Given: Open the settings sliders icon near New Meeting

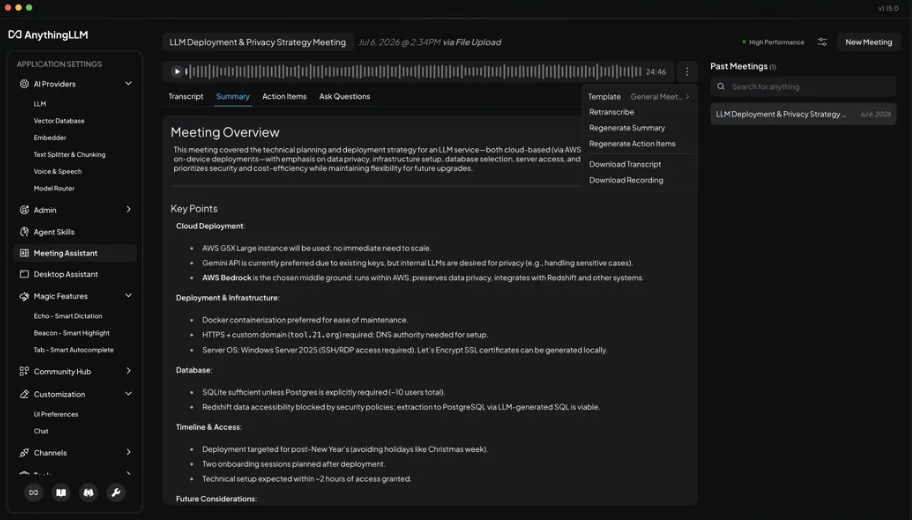Looking at the screenshot, I should coord(822,42).
